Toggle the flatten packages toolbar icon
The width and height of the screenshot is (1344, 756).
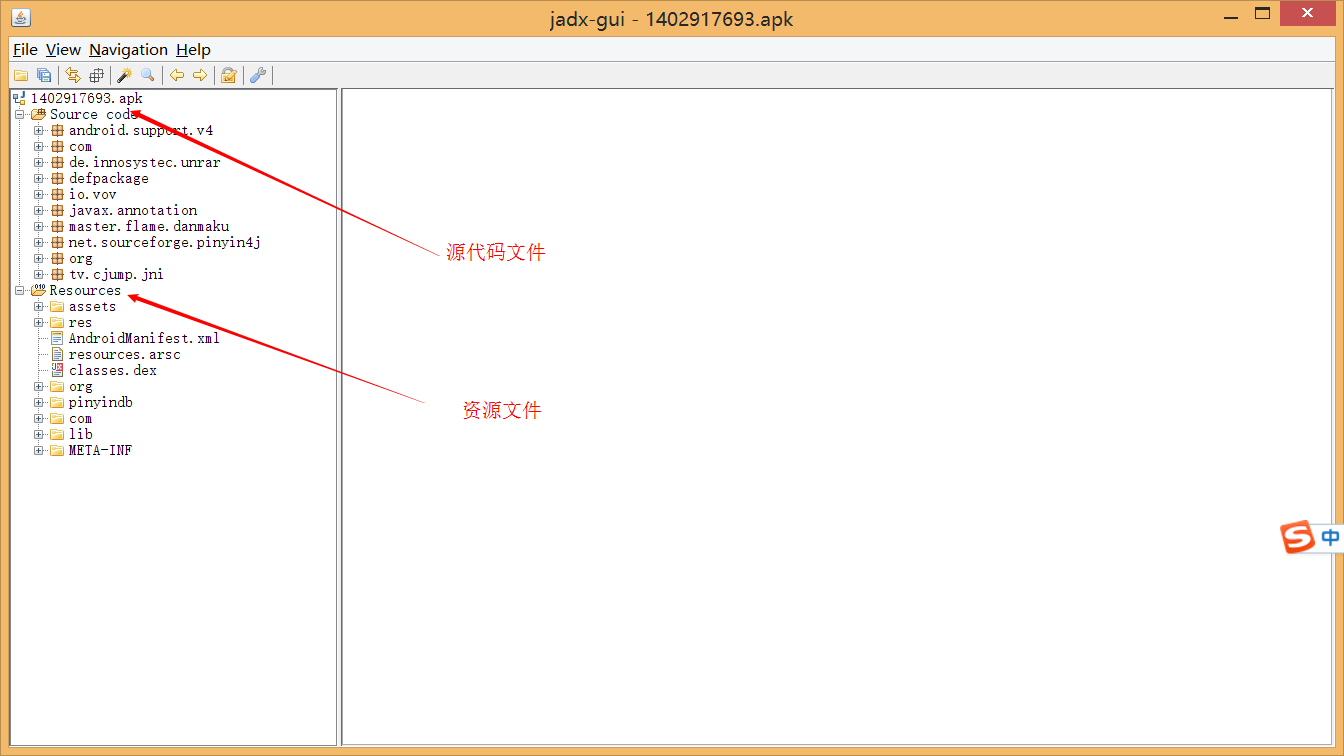(x=96, y=75)
